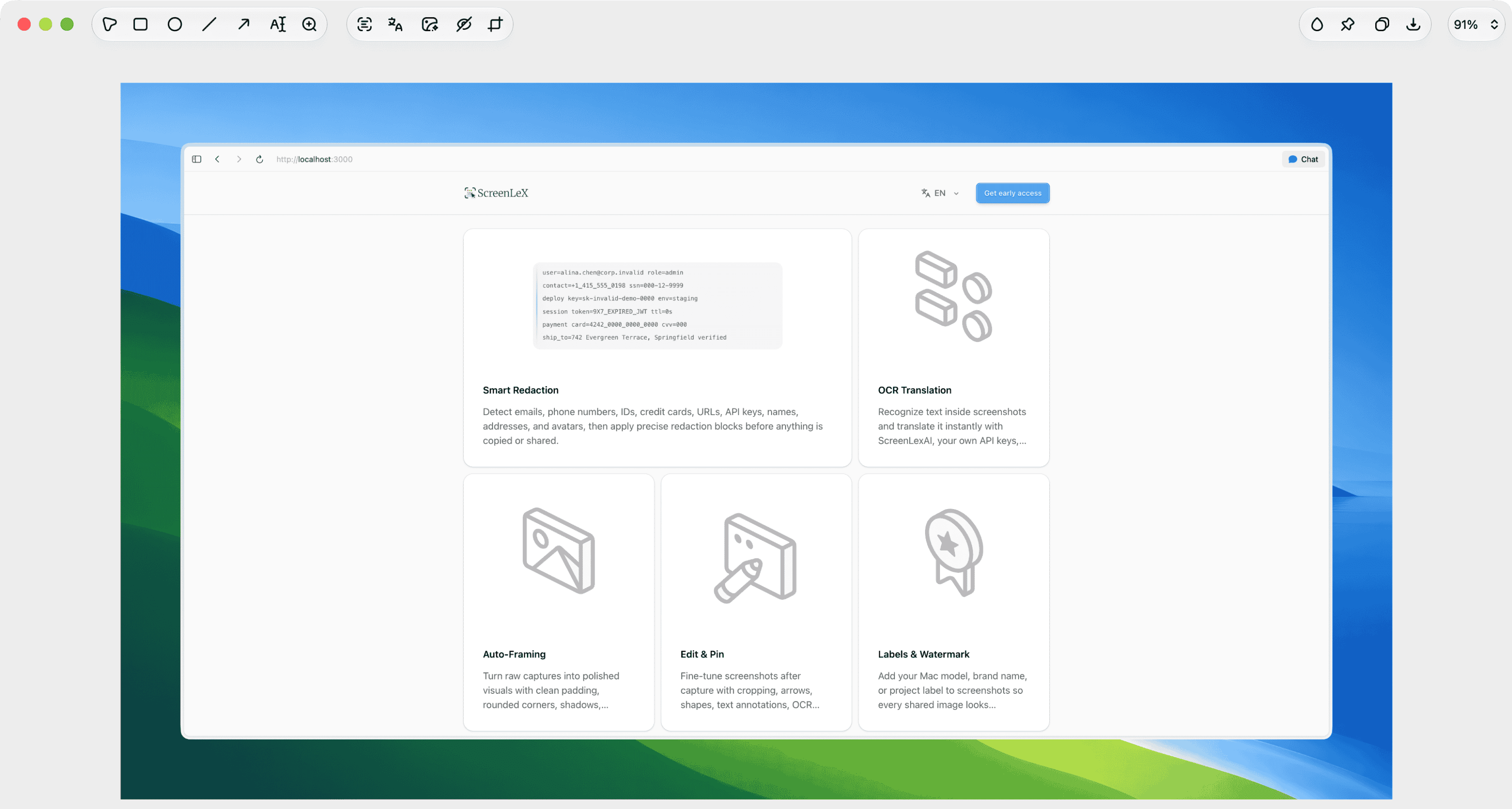Open the 91% zoom level stepper
This screenshot has width=1512, height=809.
(x=1475, y=24)
